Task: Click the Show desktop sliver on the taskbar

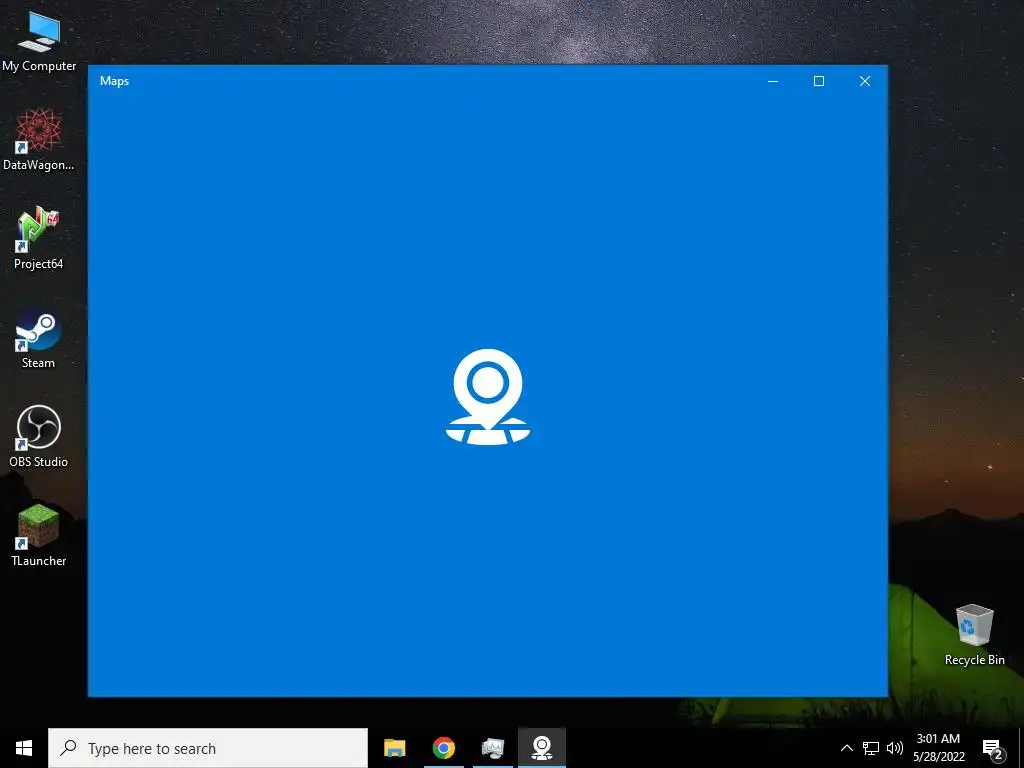Action: (1021, 748)
